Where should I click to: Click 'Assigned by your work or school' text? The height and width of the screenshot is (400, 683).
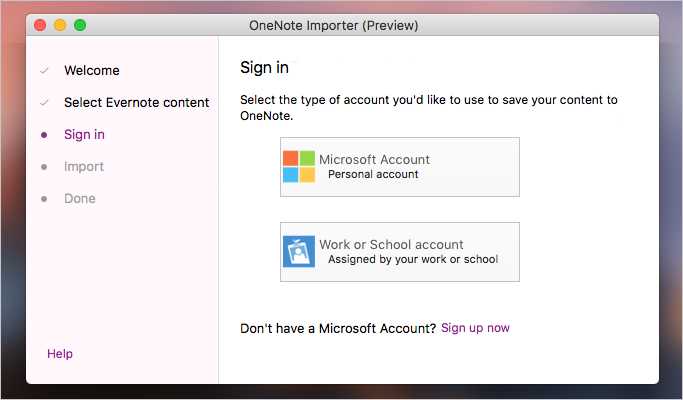[413, 259]
